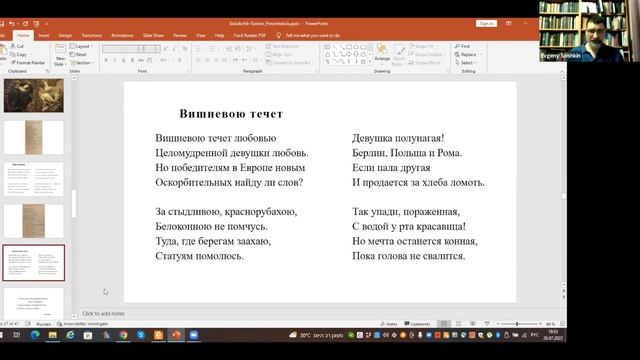Click Copy in the Clipboard group
The height and width of the screenshot is (360, 640).
[18, 54]
